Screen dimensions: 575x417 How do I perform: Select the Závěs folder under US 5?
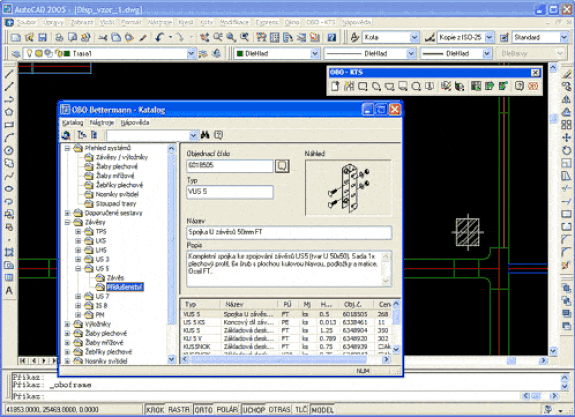[x=115, y=278]
